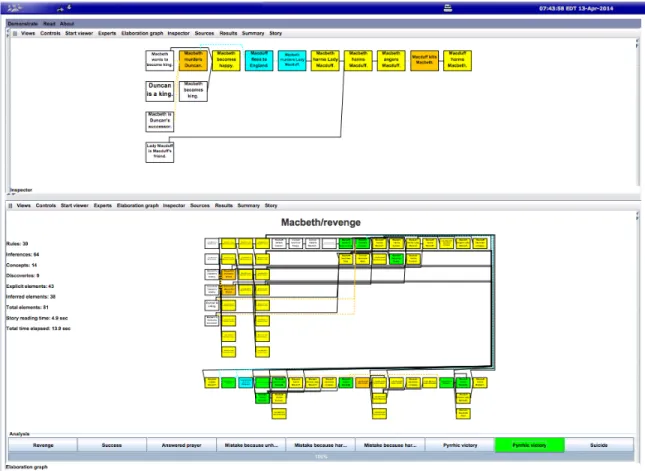Select Story tab in Macbeth/revenge panel

tap(271, 206)
